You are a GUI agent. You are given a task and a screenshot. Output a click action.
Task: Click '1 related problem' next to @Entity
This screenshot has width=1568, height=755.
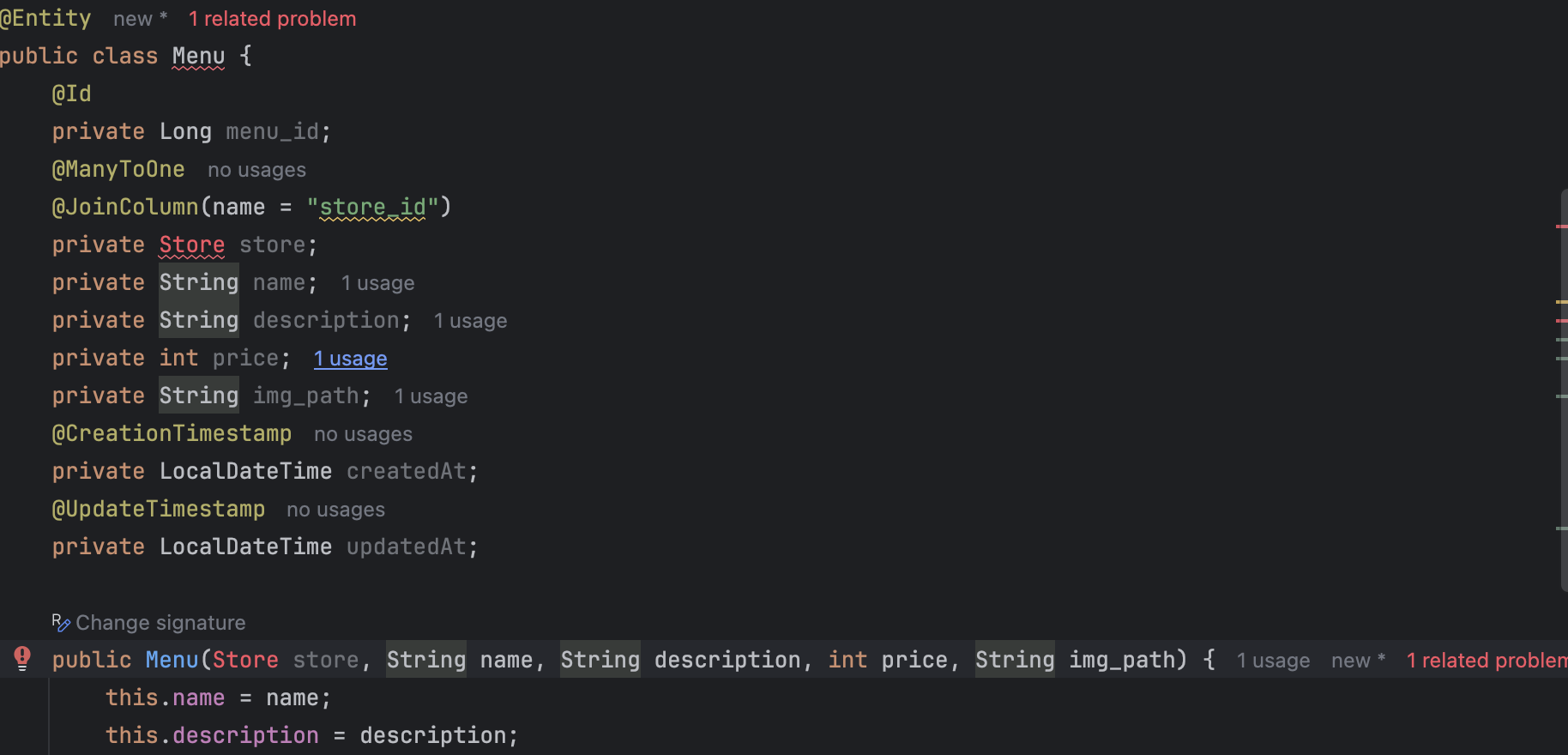[x=272, y=19]
